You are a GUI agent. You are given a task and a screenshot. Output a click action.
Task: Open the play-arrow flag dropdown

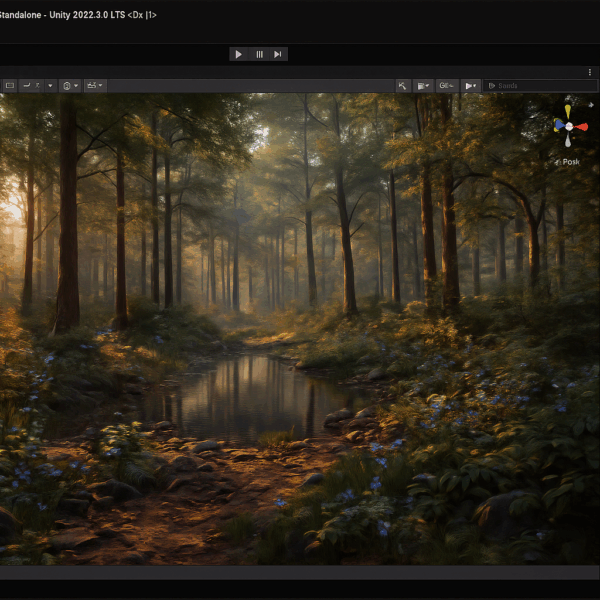(x=470, y=86)
